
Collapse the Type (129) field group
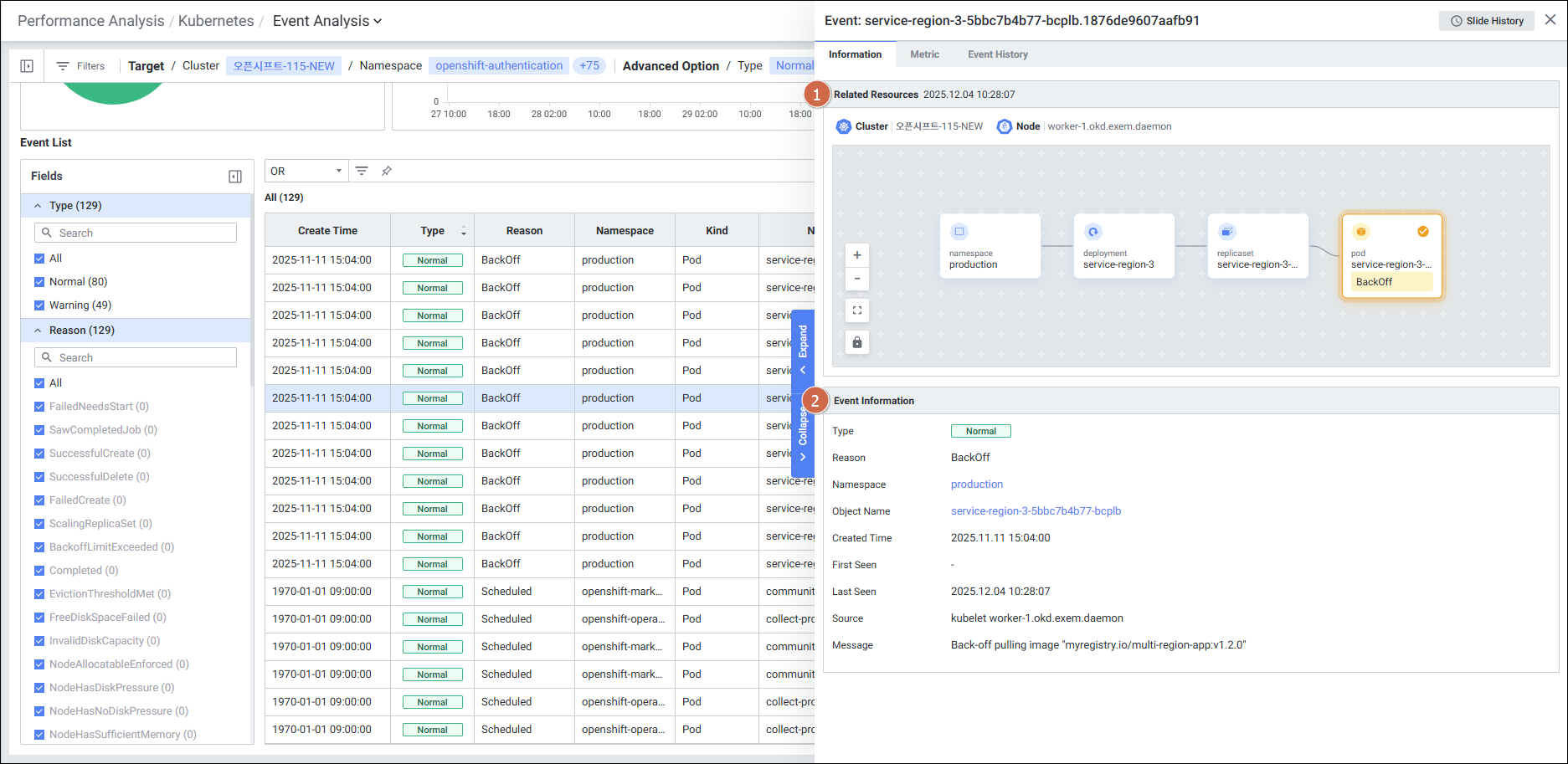[x=38, y=206]
